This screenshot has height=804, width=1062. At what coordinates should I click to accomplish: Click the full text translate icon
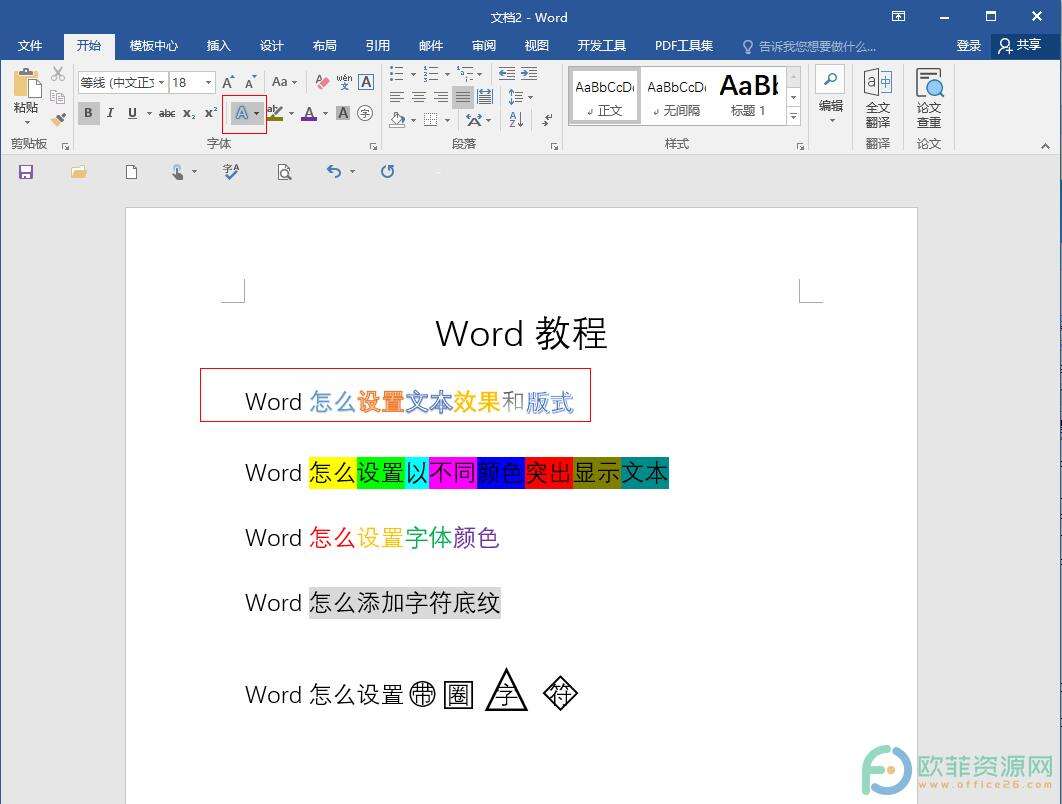coord(878,98)
